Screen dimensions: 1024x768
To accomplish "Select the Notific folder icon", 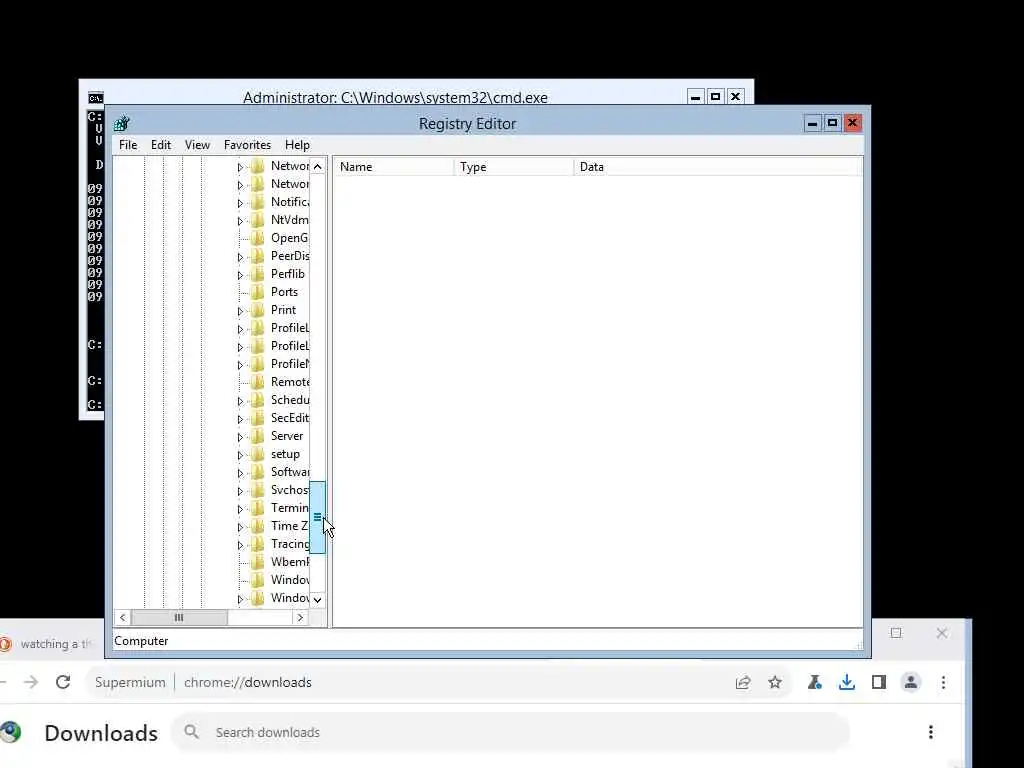I will point(258,202).
